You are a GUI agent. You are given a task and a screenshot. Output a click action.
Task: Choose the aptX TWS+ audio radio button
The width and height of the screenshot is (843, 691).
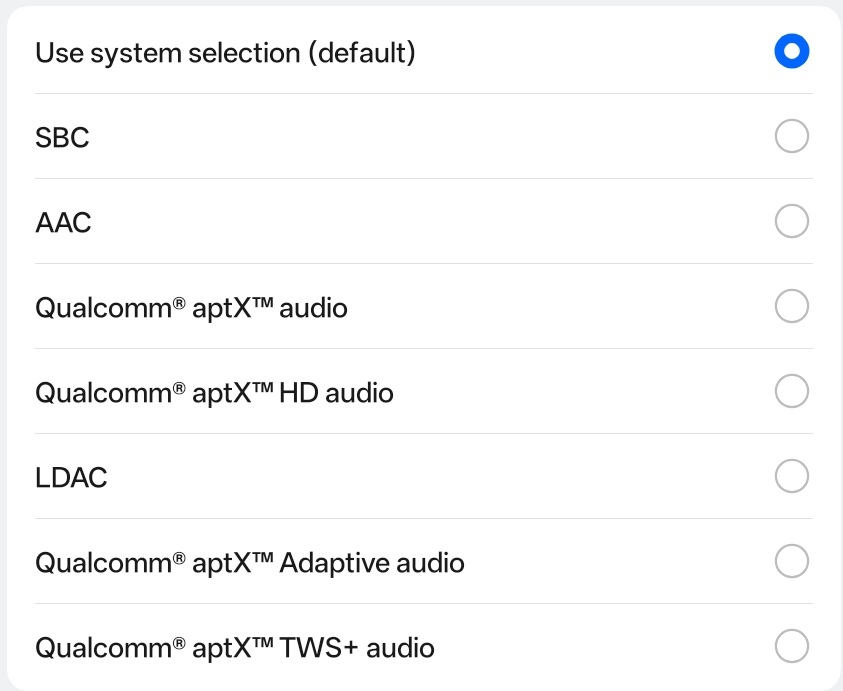click(x=791, y=646)
